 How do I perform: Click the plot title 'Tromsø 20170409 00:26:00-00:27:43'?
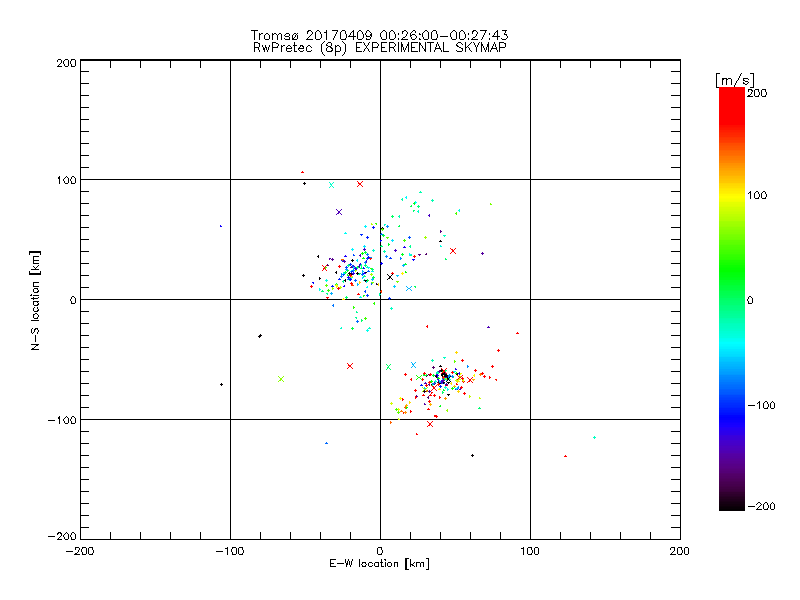[x=379, y=35]
